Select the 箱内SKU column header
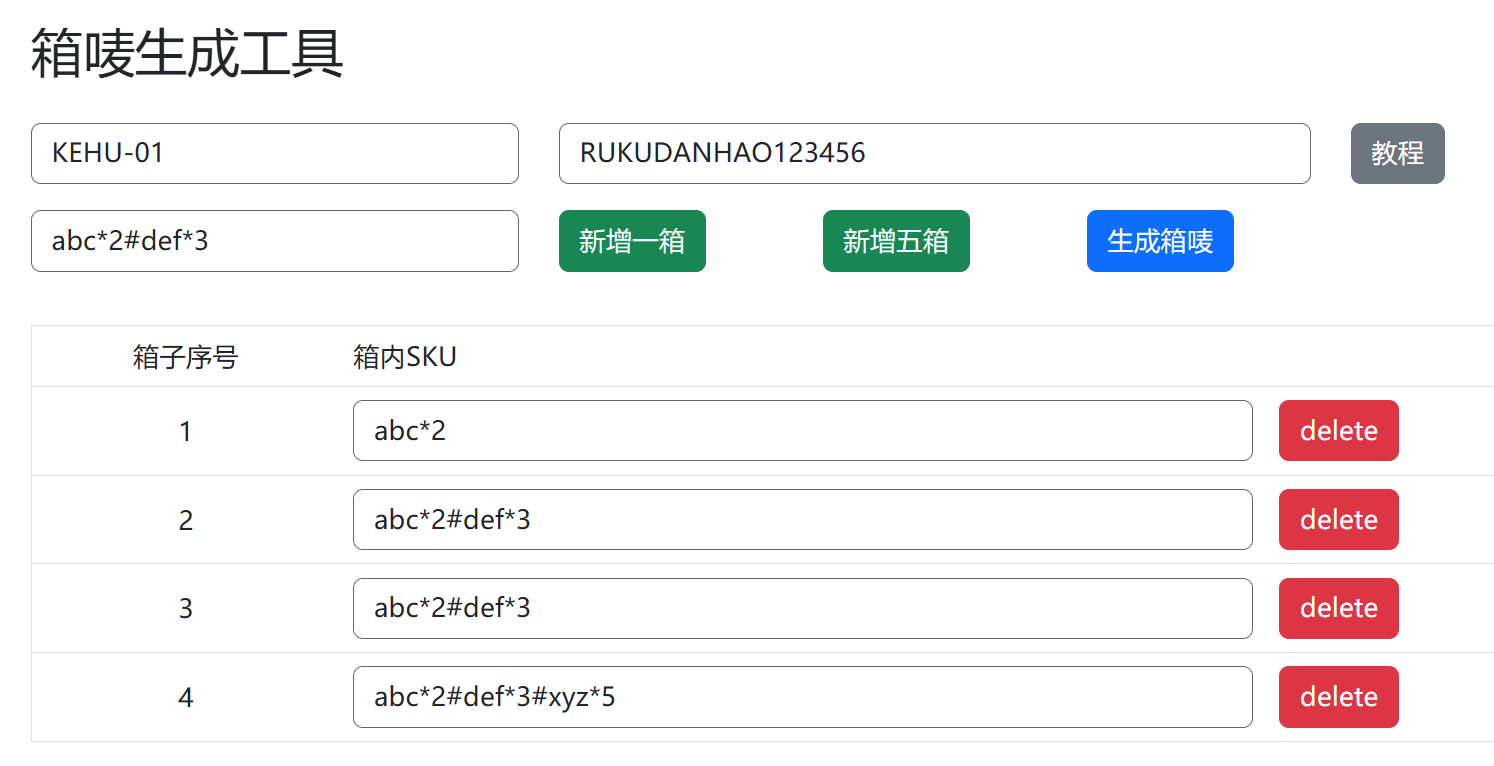The height and width of the screenshot is (766, 1494). 405,357
